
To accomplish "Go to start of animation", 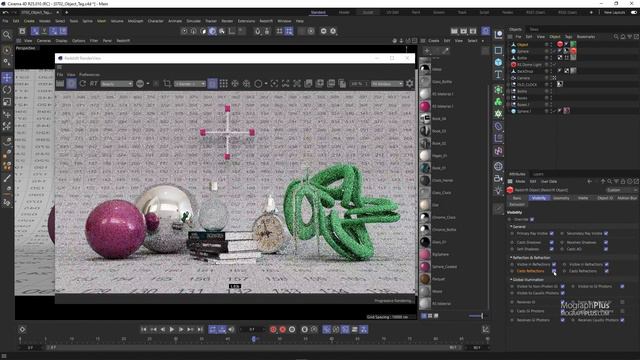I will (144, 329).
